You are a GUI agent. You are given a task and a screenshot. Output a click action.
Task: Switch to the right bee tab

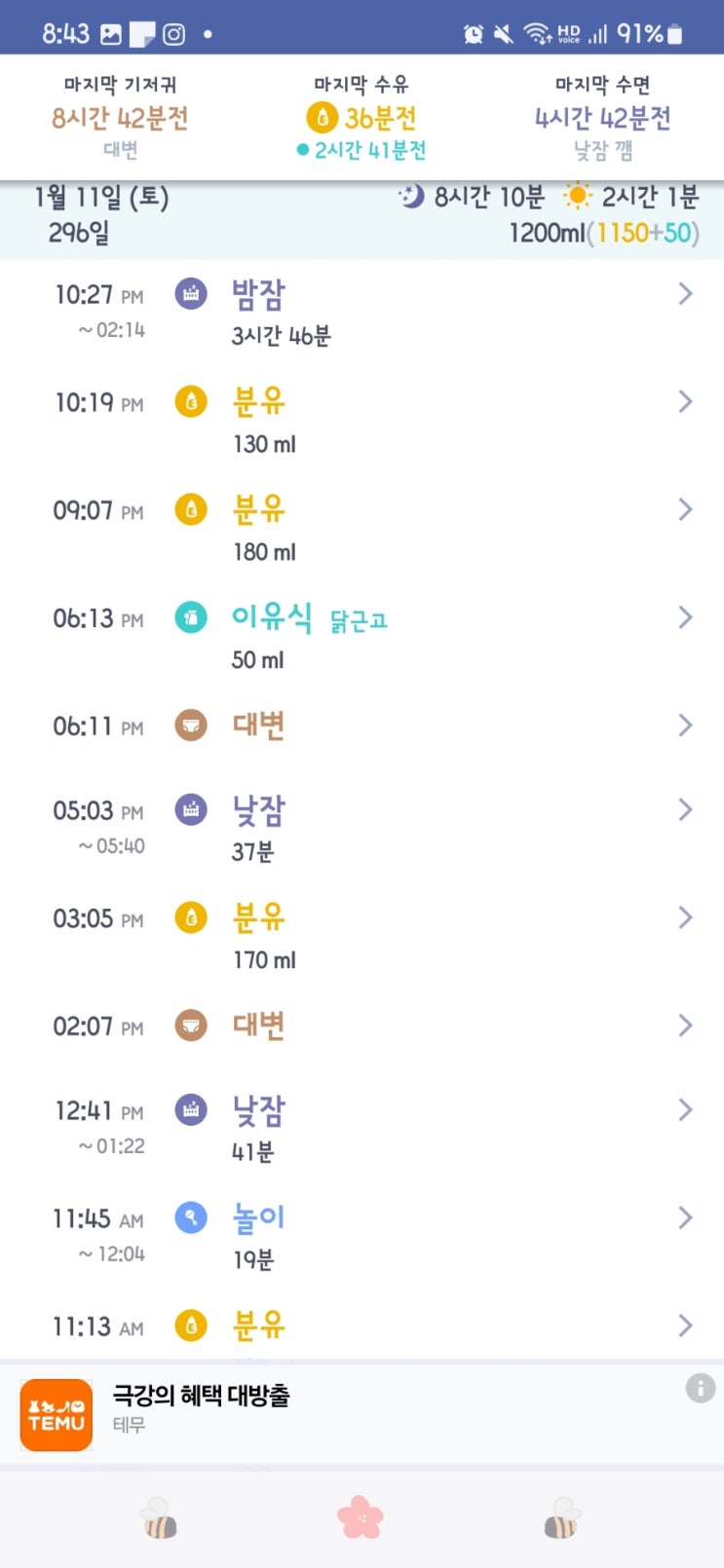click(561, 1517)
